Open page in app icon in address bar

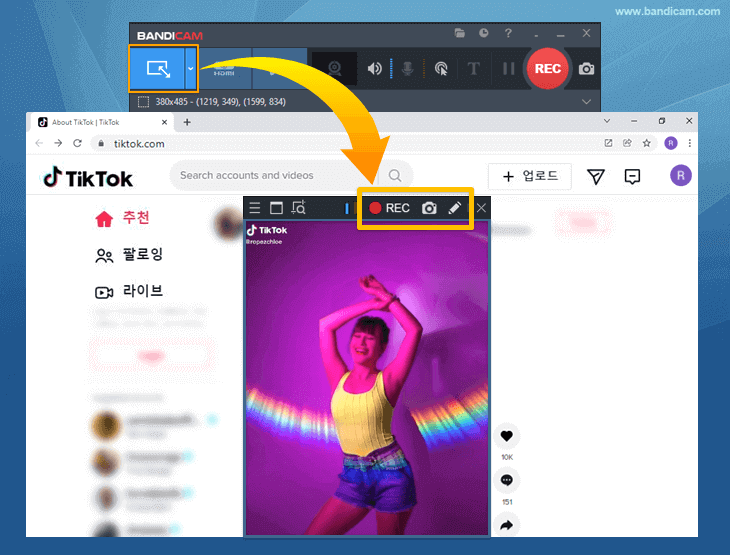(x=608, y=143)
